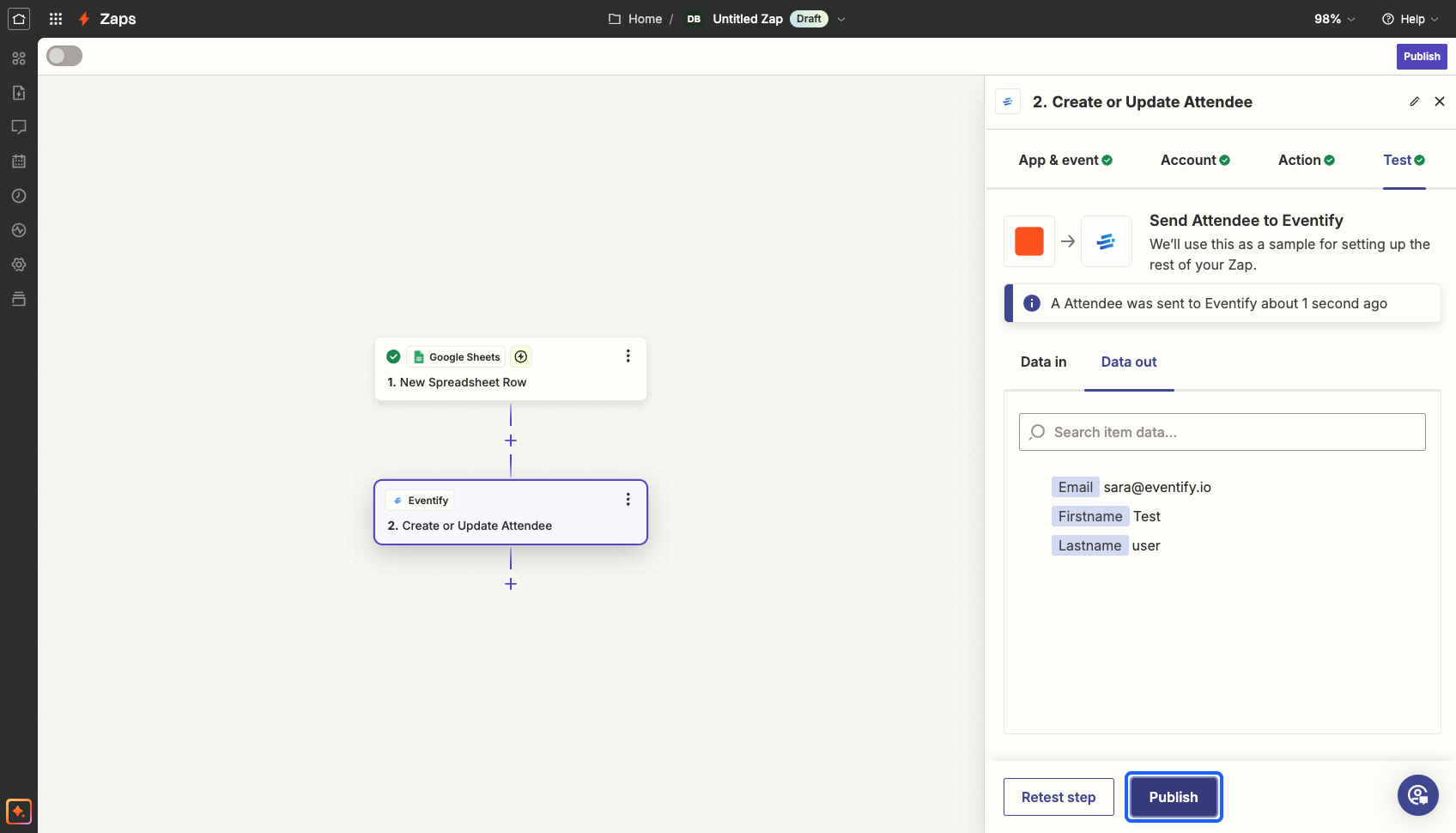
Task: Click the DB avatar badge
Action: [694, 19]
